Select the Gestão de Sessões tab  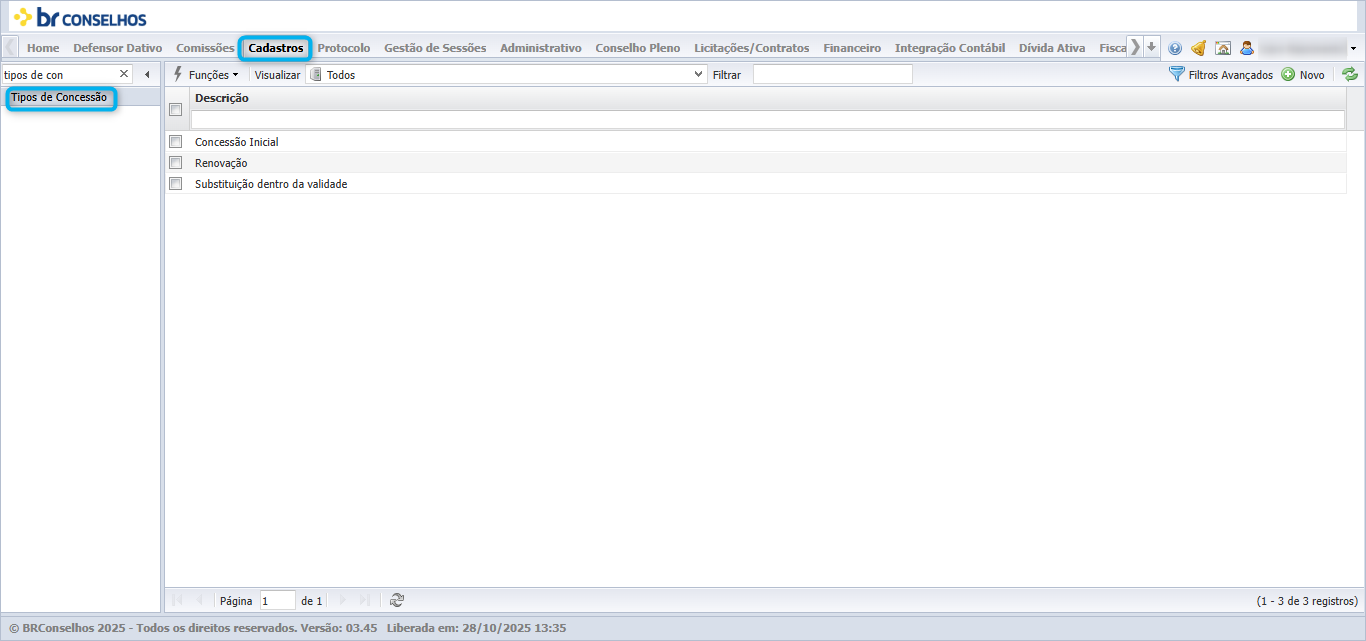click(435, 48)
